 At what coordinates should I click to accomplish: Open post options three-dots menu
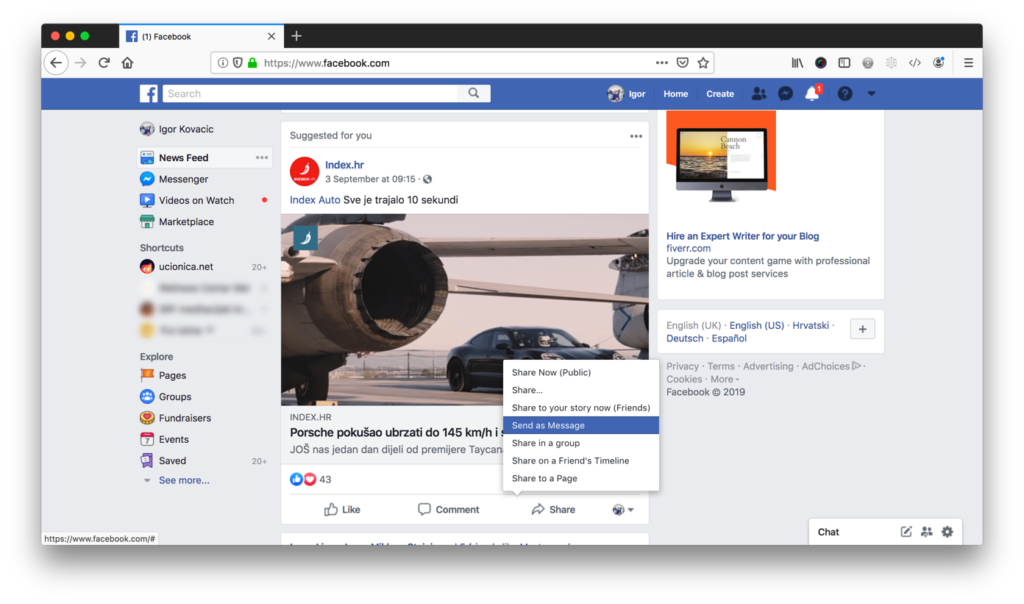(x=636, y=136)
